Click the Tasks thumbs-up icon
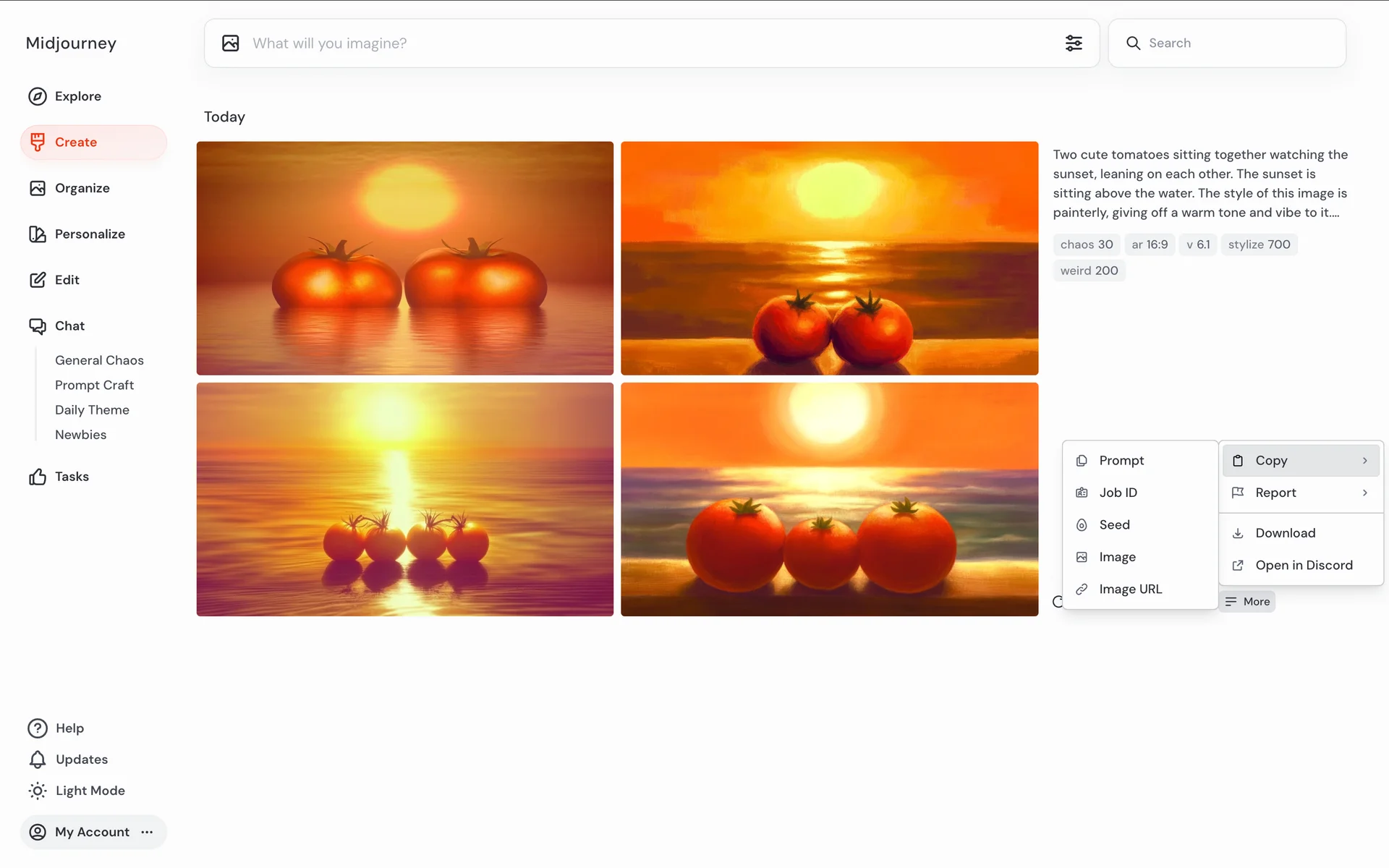1389x868 pixels. [38, 477]
